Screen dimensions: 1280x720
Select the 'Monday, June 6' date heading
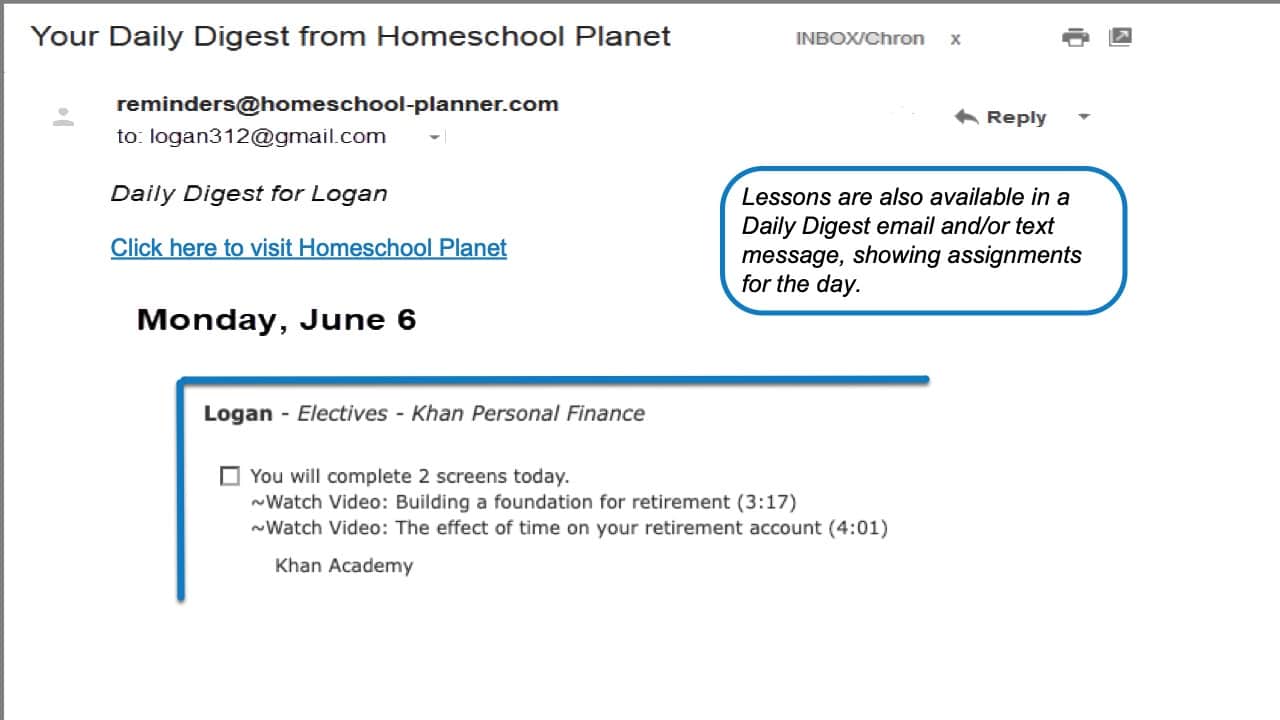pyautogui.click(x=276, y=319)
